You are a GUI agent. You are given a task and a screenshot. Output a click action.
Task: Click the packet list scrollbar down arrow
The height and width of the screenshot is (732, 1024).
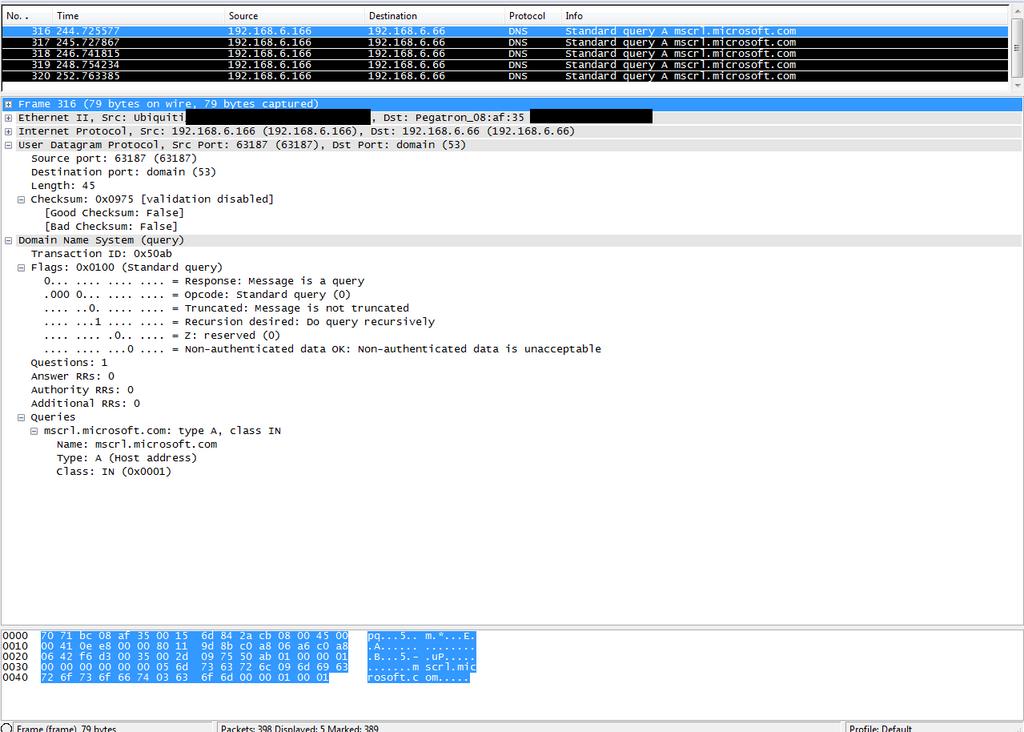tap(1017, 86)
